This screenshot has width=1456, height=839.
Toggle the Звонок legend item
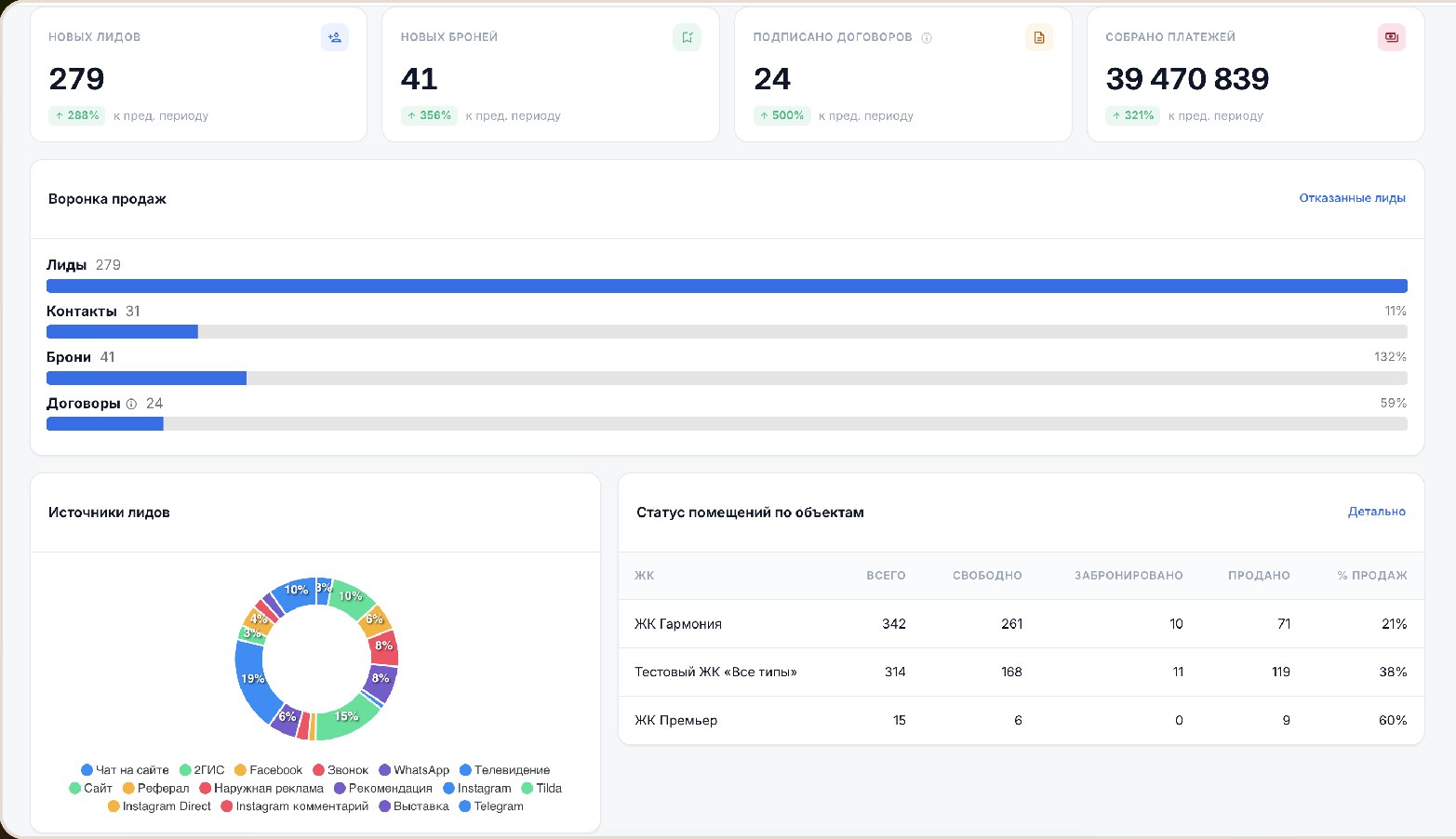[x=341, y=770]
